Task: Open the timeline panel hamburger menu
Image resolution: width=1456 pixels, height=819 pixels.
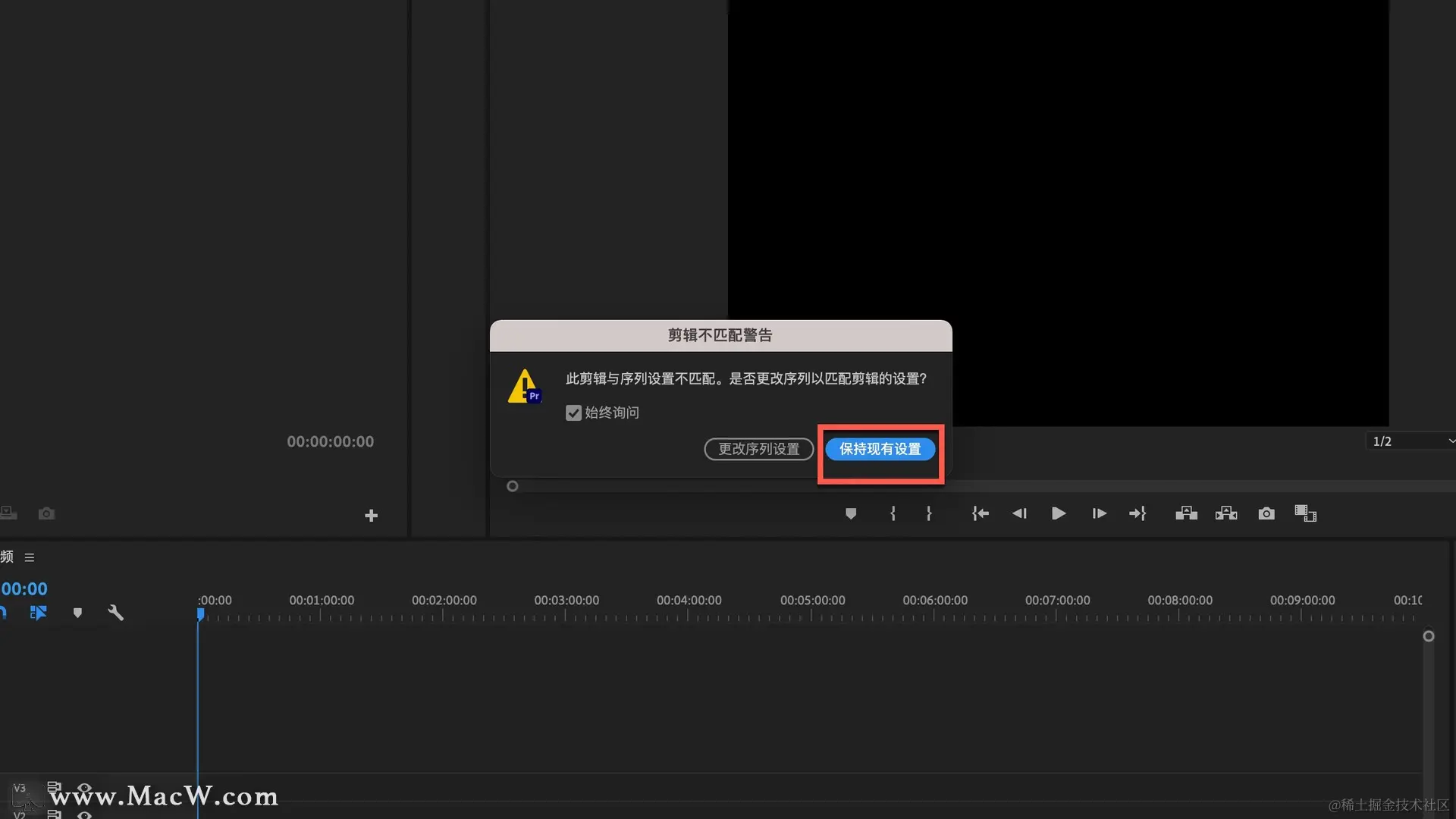Action: click(30, 557)
